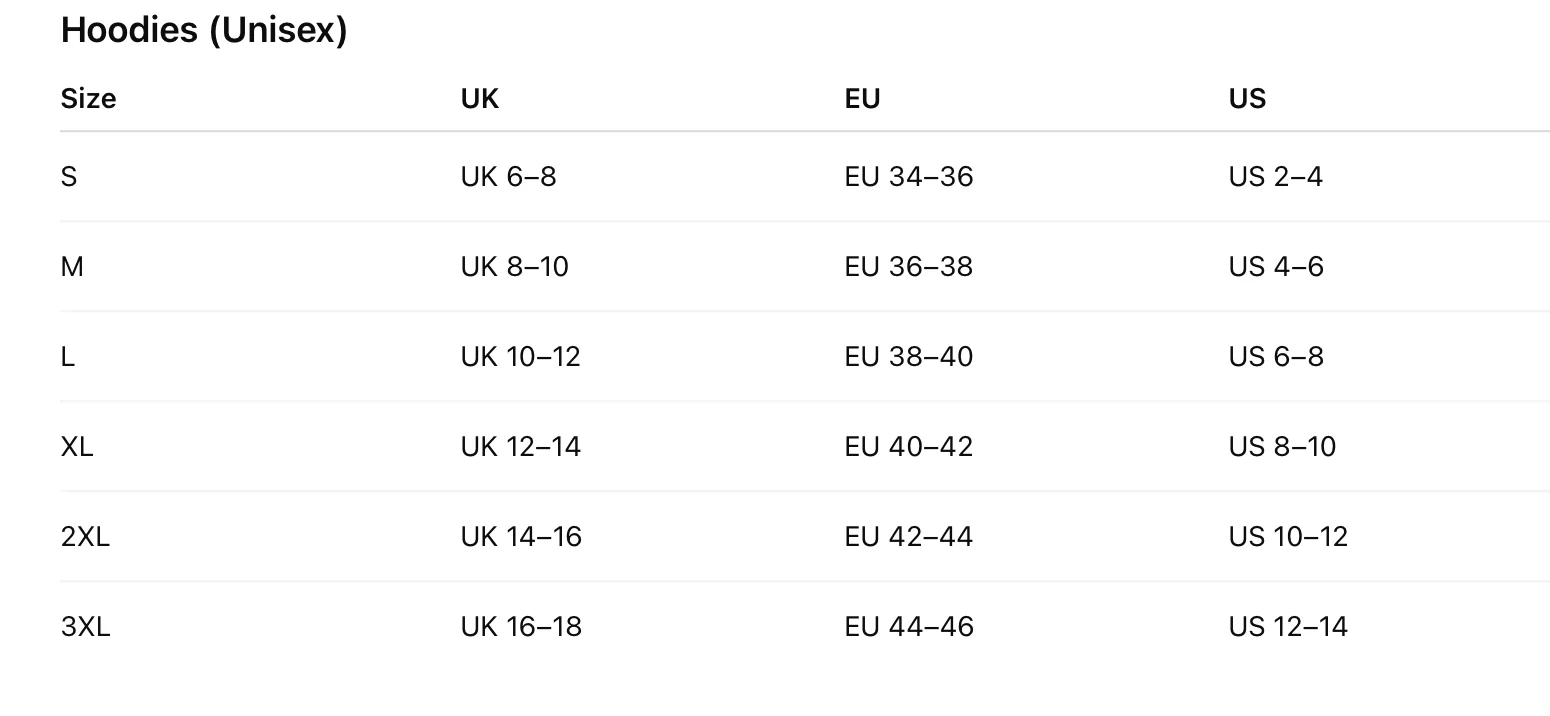Click the UK 6–8 cell

[508, 177]
